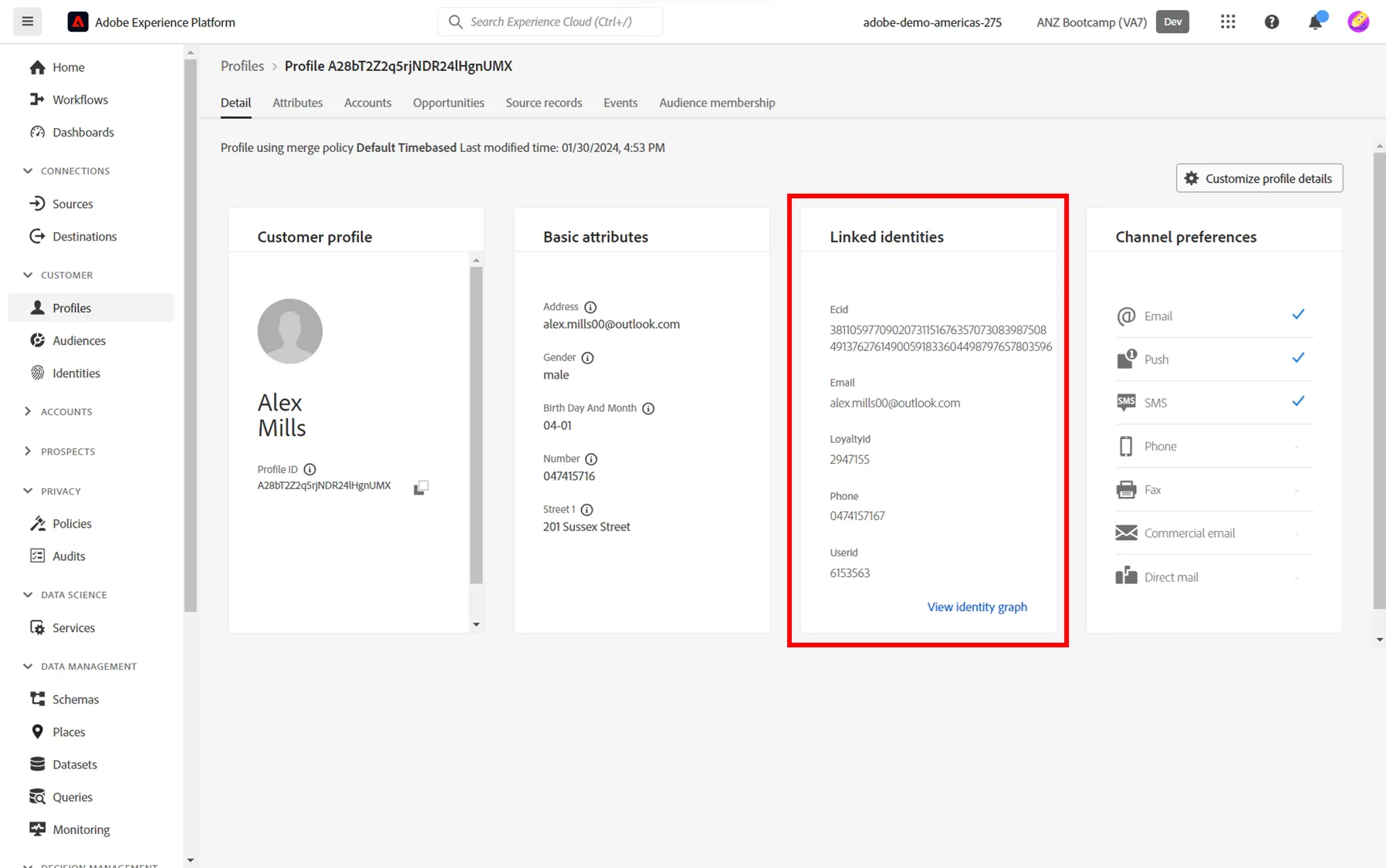Image resolution: width=1386 pixels, height=868 pixels.
Task: Switch to the Audience membership tab
Action: point(717,103)
